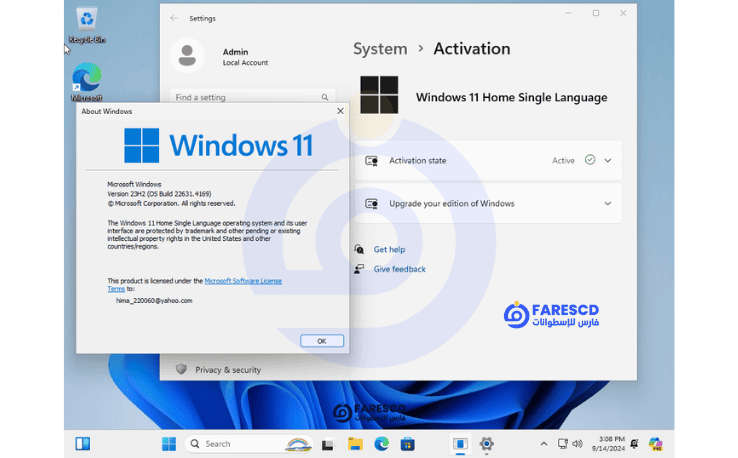
Task: Expand Activation state details chevron
Action: point(608,161)
